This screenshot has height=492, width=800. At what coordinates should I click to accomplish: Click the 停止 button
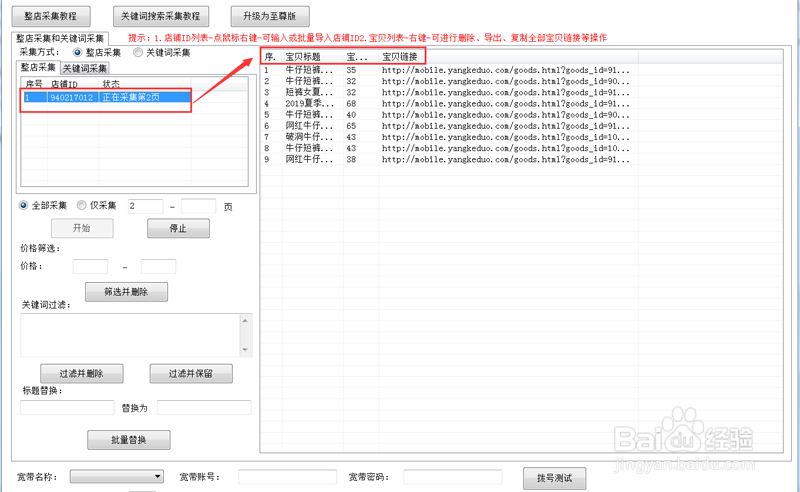[178, 228]
